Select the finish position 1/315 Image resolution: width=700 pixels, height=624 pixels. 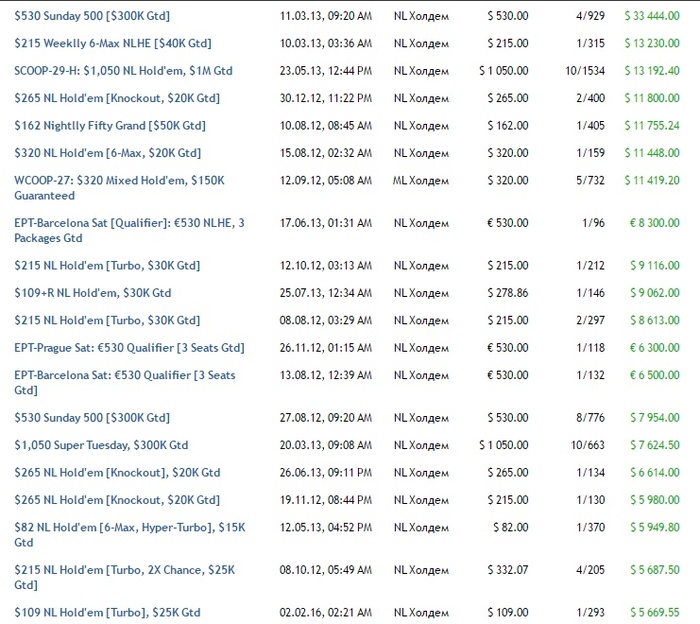point(590,43)
